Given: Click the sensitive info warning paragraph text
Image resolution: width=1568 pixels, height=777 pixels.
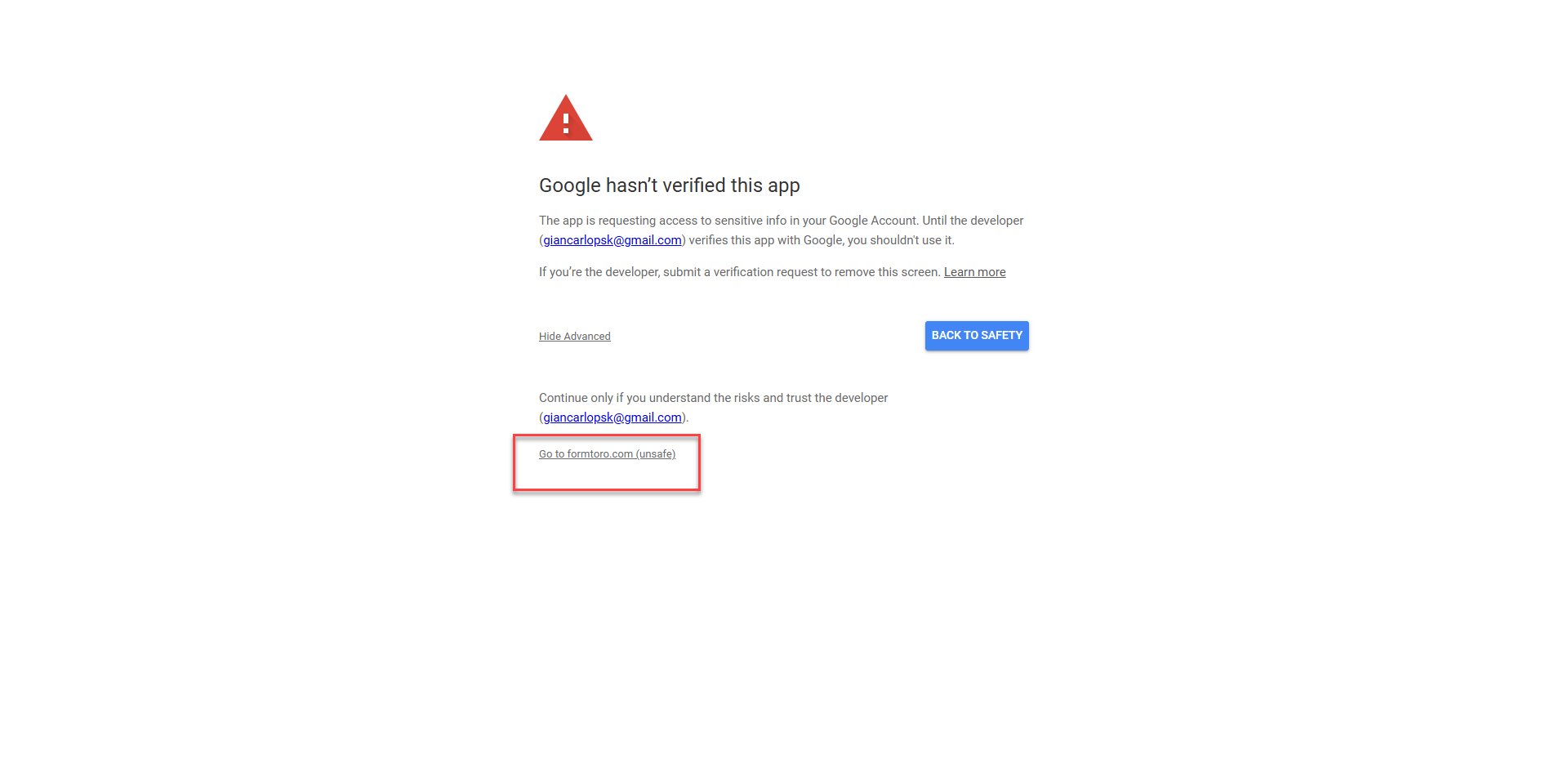Looking at the screenshot, I should [x=781, y=230].
